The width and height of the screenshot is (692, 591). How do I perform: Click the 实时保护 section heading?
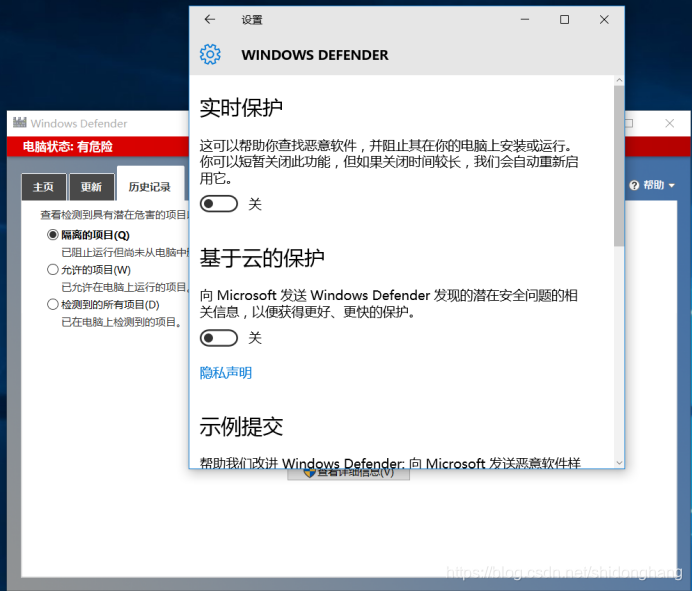(241, 108)
